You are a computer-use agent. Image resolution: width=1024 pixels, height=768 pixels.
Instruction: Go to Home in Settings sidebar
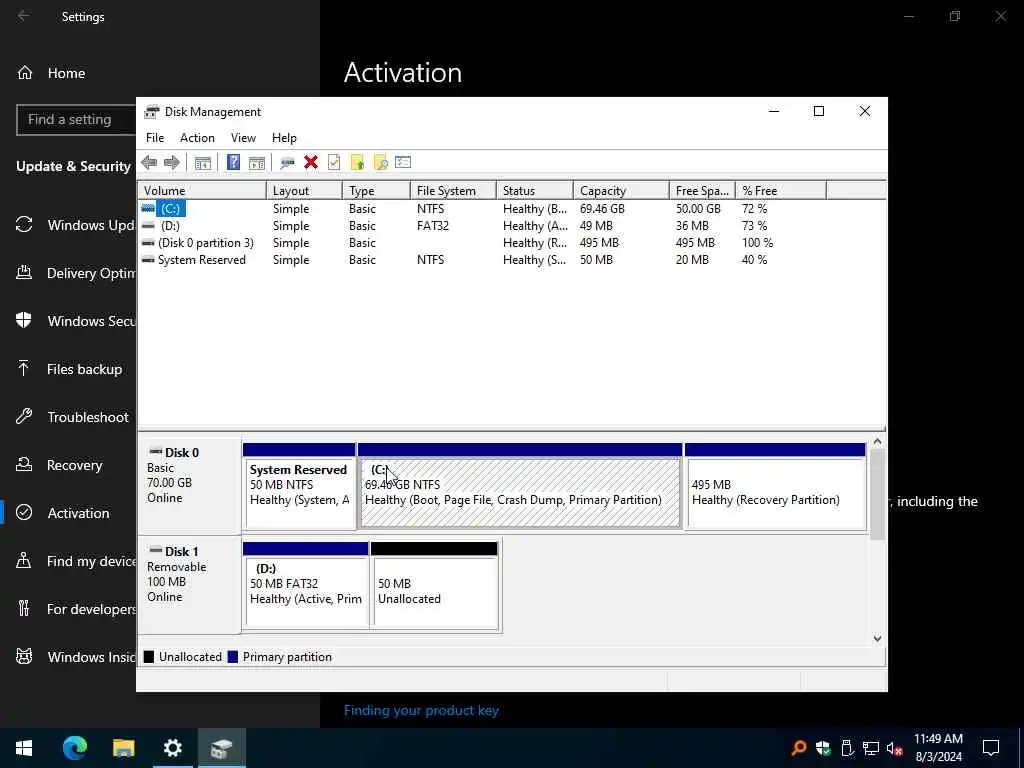pyautogui.click(x=66, y=73)
